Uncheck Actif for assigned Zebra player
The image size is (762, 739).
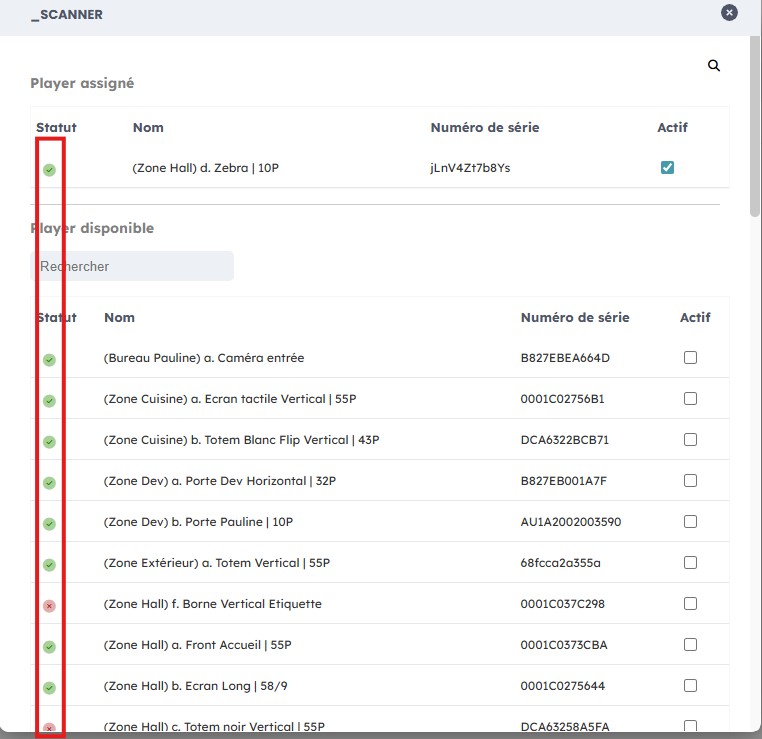tap(667, 168)
